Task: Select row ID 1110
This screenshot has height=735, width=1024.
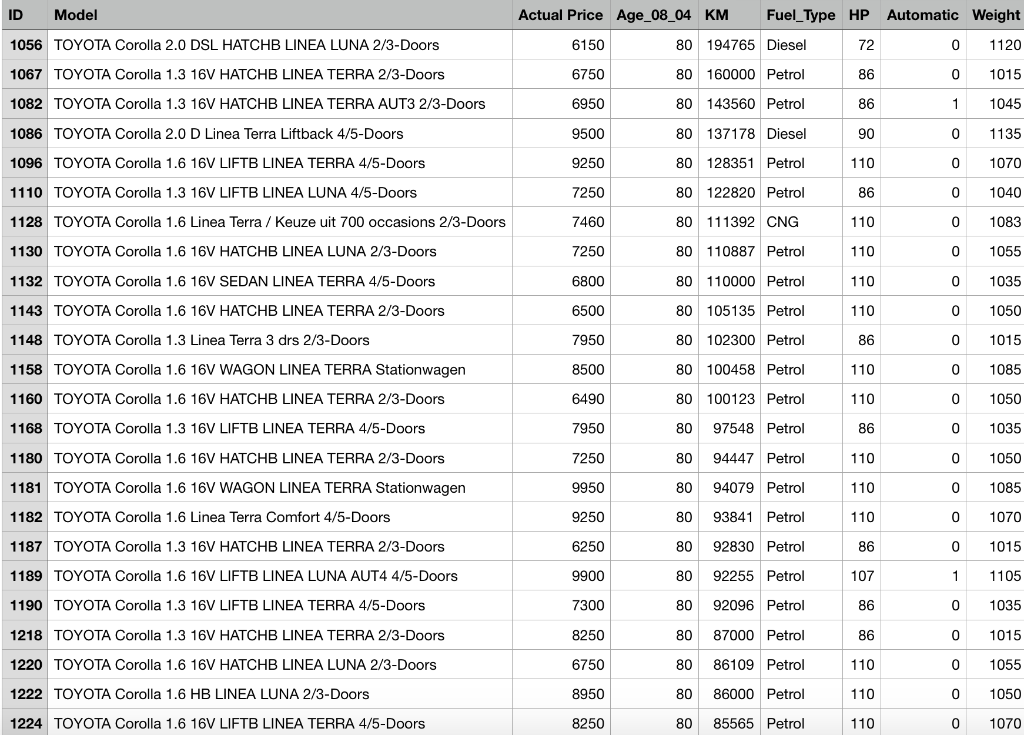Action: (24, 193)
